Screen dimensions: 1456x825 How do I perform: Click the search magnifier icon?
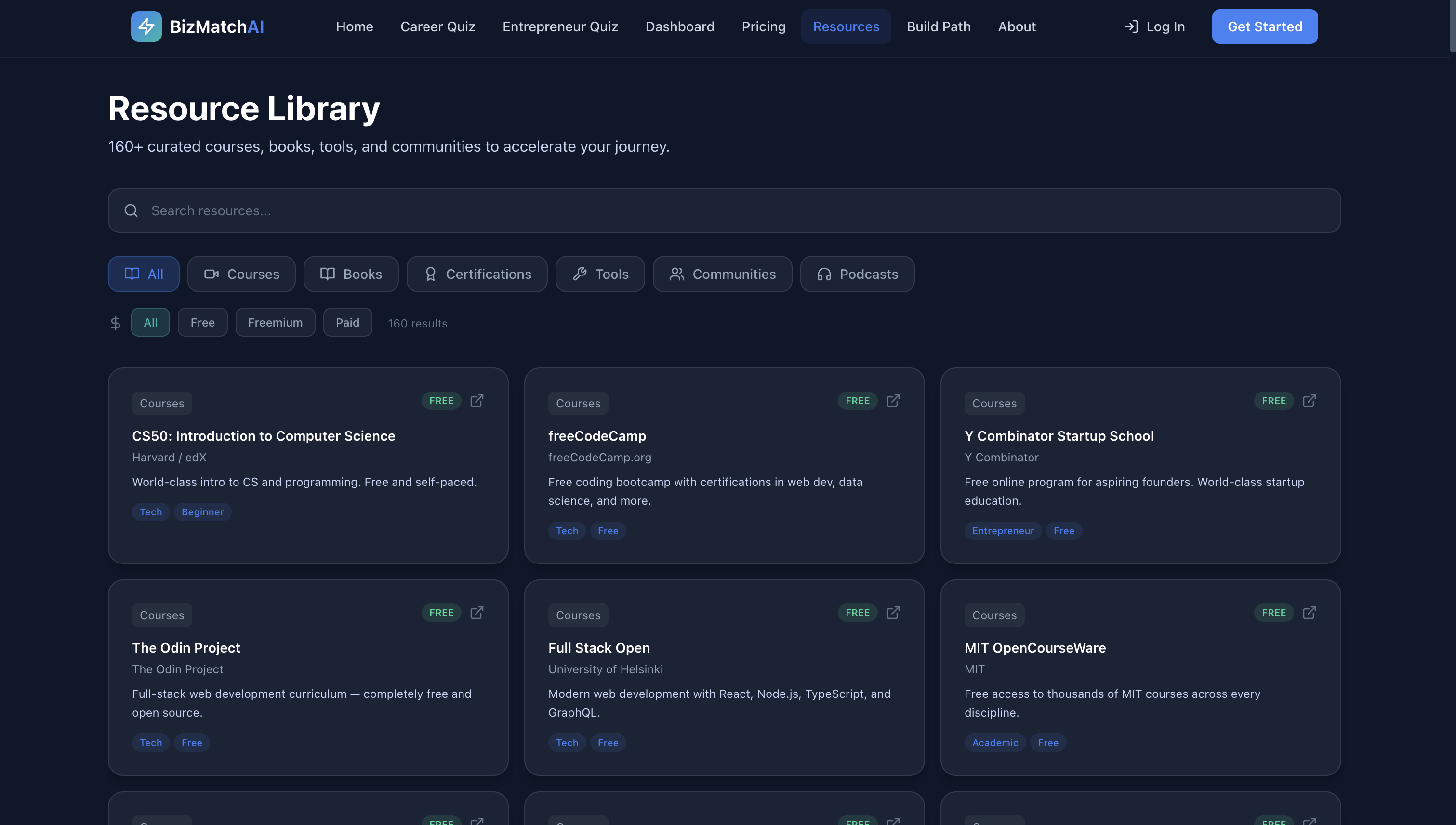[131, 211]
